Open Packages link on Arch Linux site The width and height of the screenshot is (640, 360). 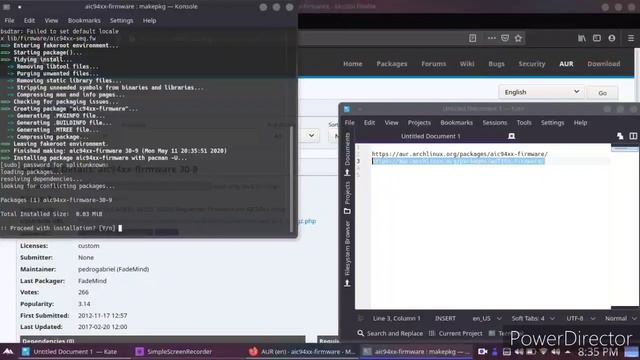[x=392, y=64]
